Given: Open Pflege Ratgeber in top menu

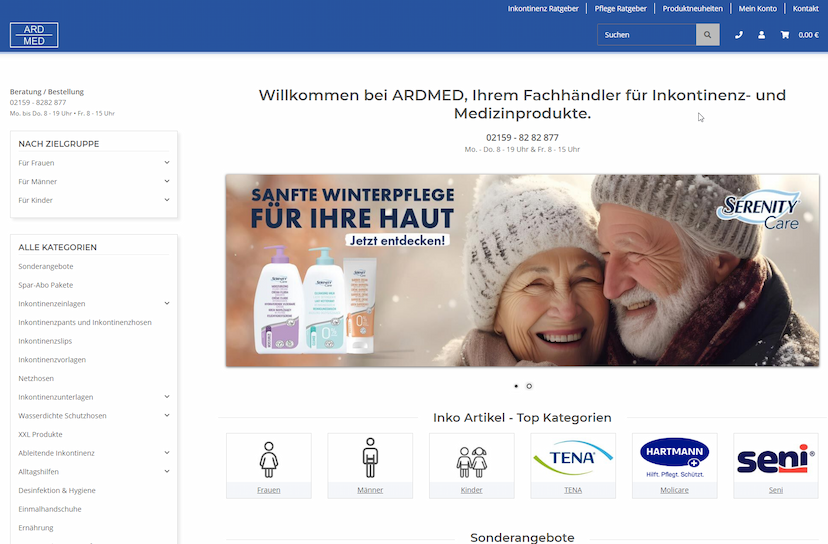Looking at the screenshot, I should 620,8.
